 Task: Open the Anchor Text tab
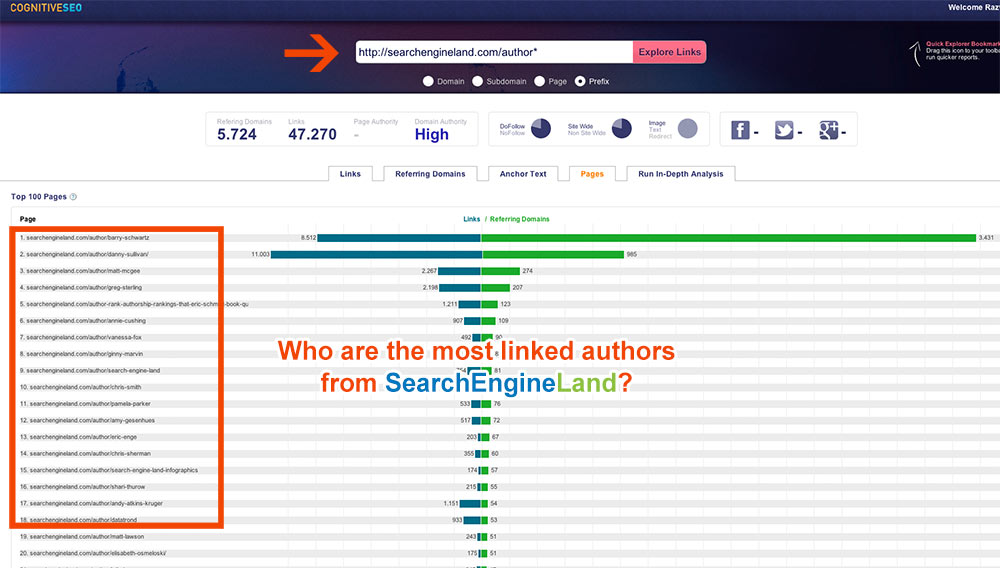523,173
